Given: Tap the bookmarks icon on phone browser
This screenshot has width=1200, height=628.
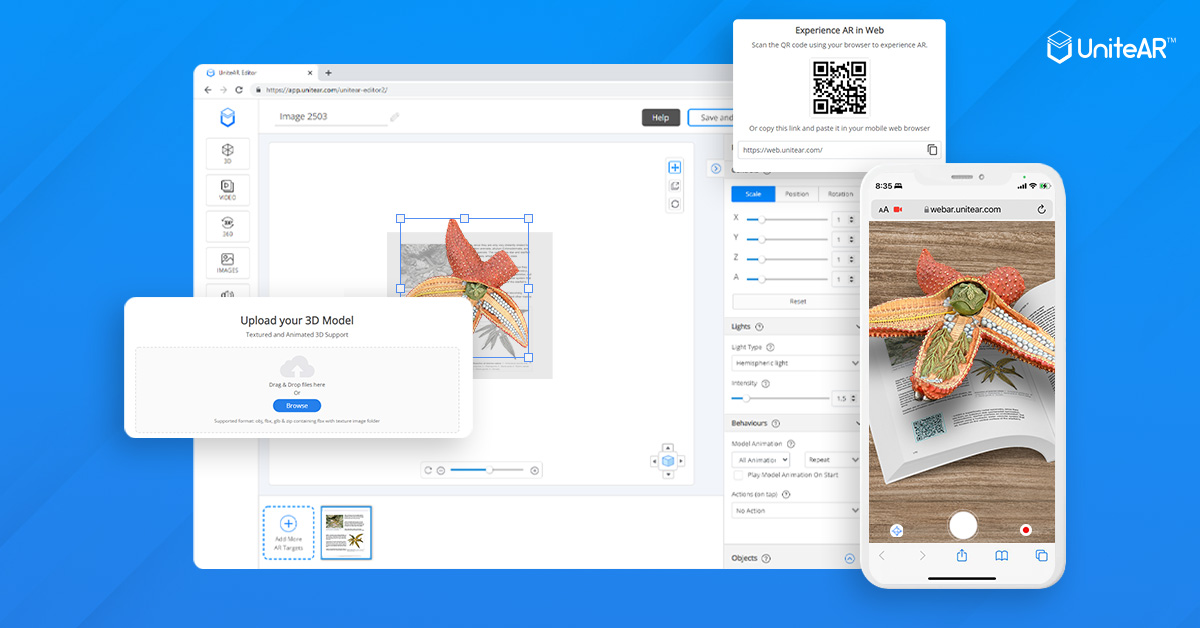Looking at the screenshot, I should [1001, 556].
